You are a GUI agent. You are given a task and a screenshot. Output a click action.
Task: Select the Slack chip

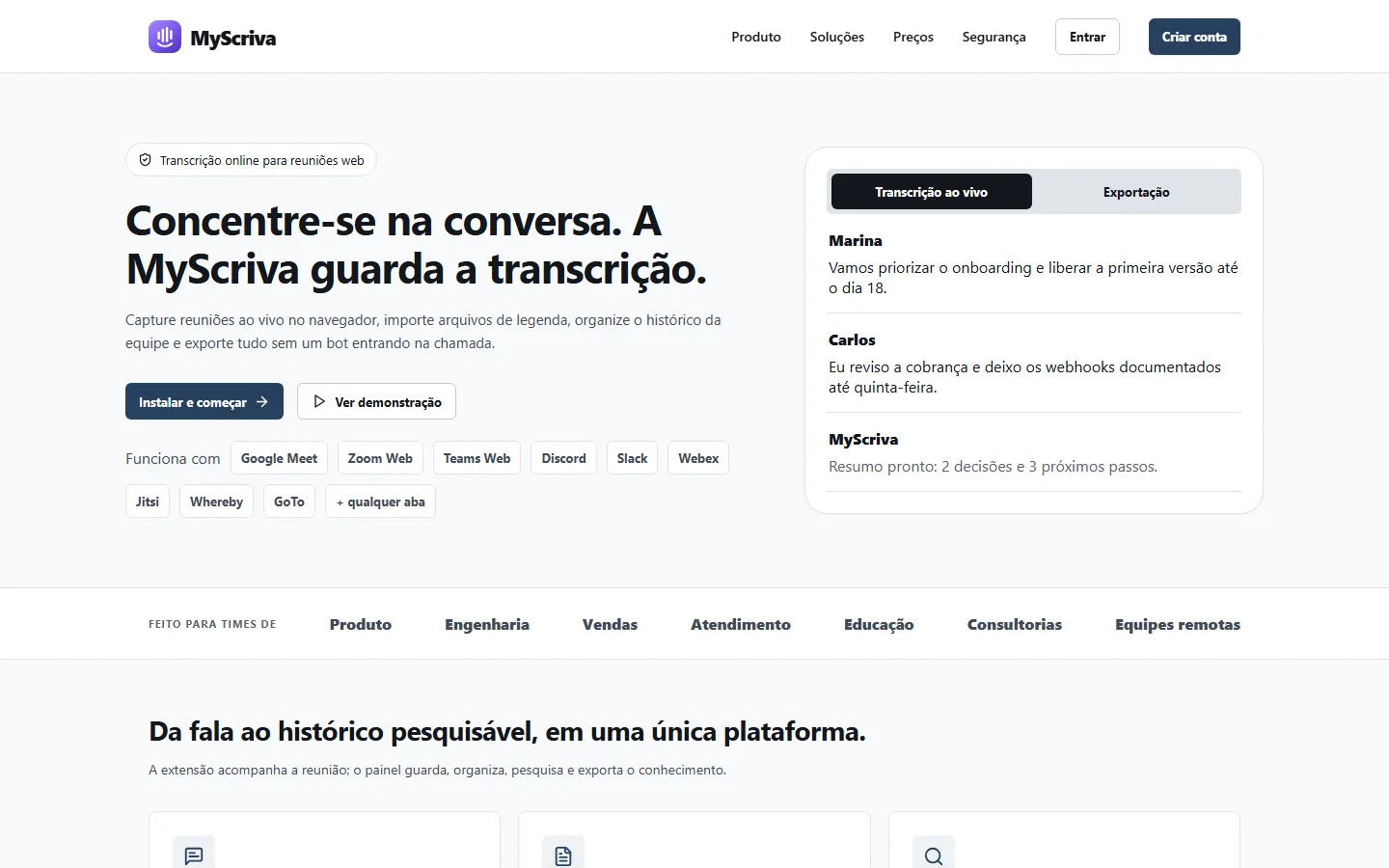click(632, 458)
